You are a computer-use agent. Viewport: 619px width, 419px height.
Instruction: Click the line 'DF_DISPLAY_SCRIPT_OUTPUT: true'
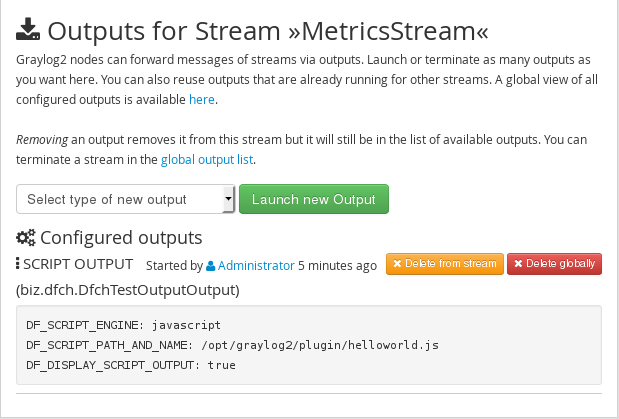click(x=131, y=365)
